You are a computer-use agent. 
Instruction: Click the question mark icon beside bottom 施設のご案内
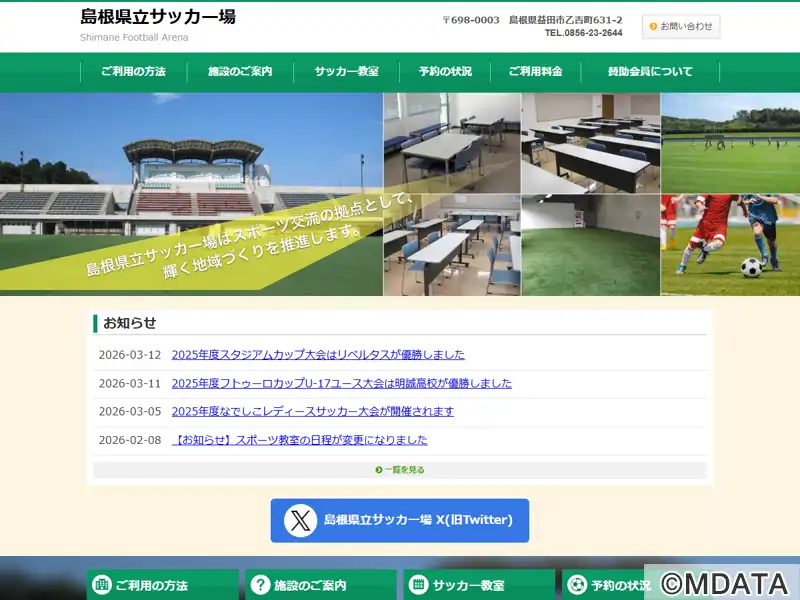pyautogui.click(x=261, y=585)
